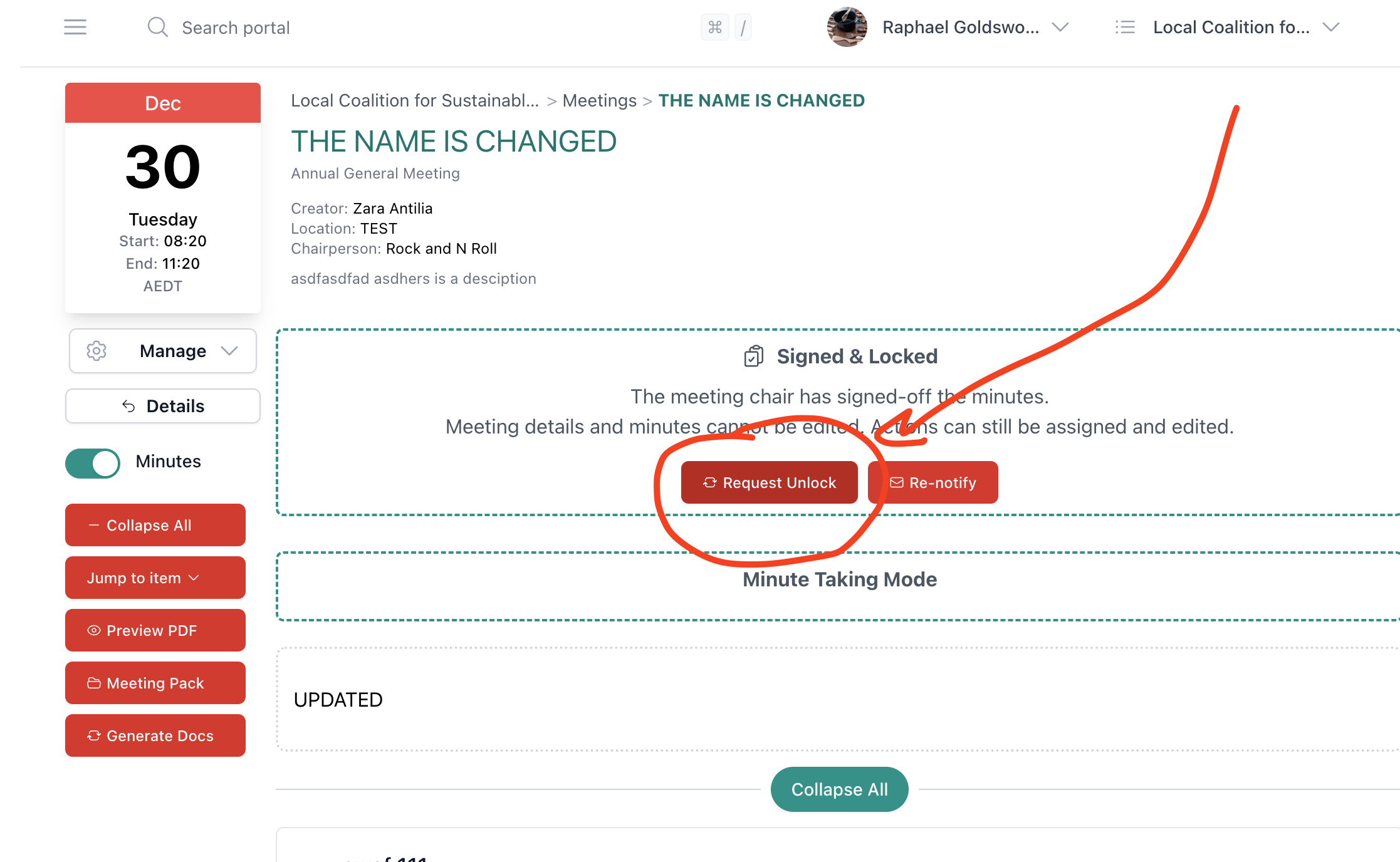1400x862 pixels.
Task: Click the gear icon on the Manage button
Action: point(97,351)
